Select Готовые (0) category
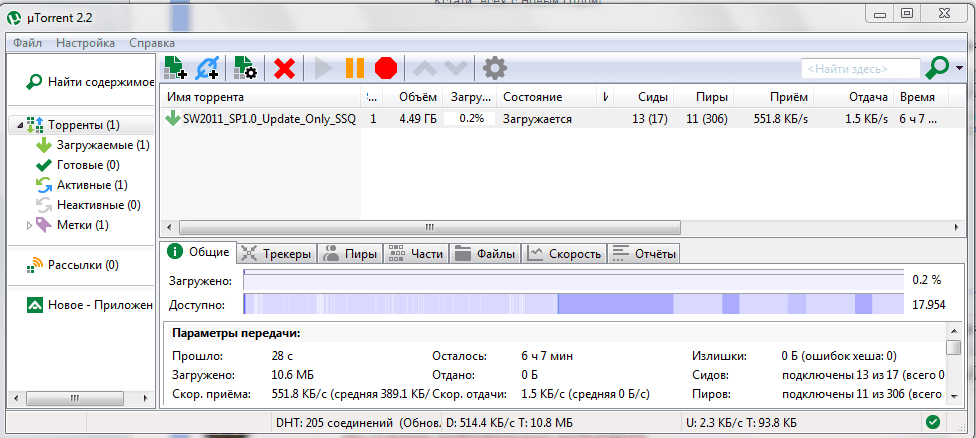This screenshot has width=976, height=438. click(88, 165)
